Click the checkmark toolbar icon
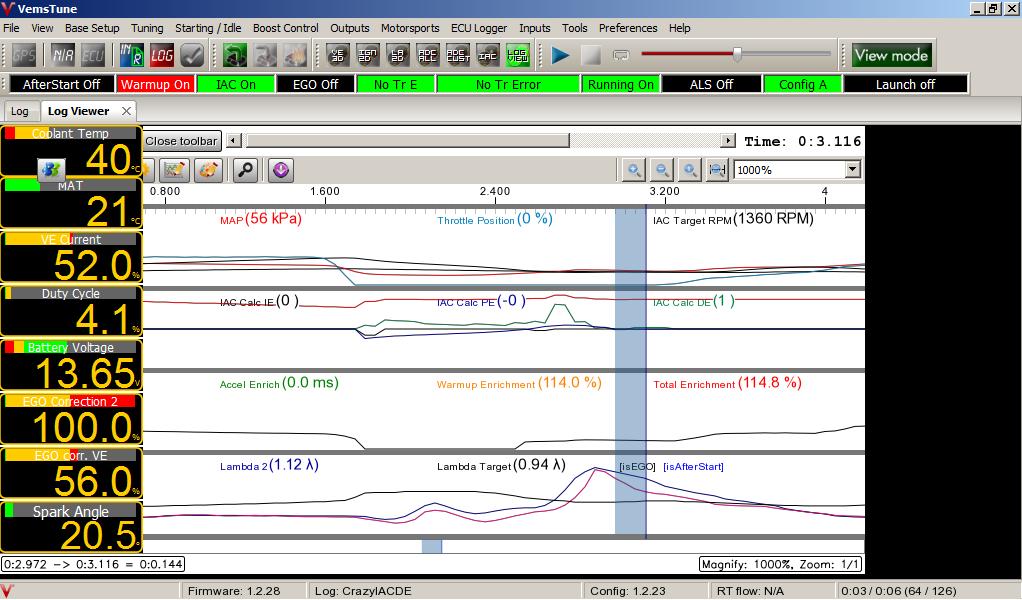The image size is (1022, 600). click(x=192, y=56)
